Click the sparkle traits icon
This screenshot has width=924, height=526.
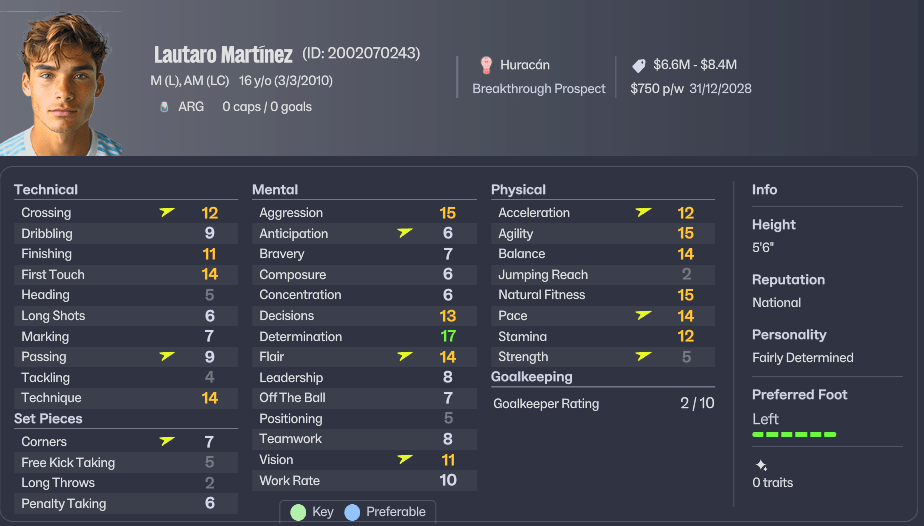point(761,465)
